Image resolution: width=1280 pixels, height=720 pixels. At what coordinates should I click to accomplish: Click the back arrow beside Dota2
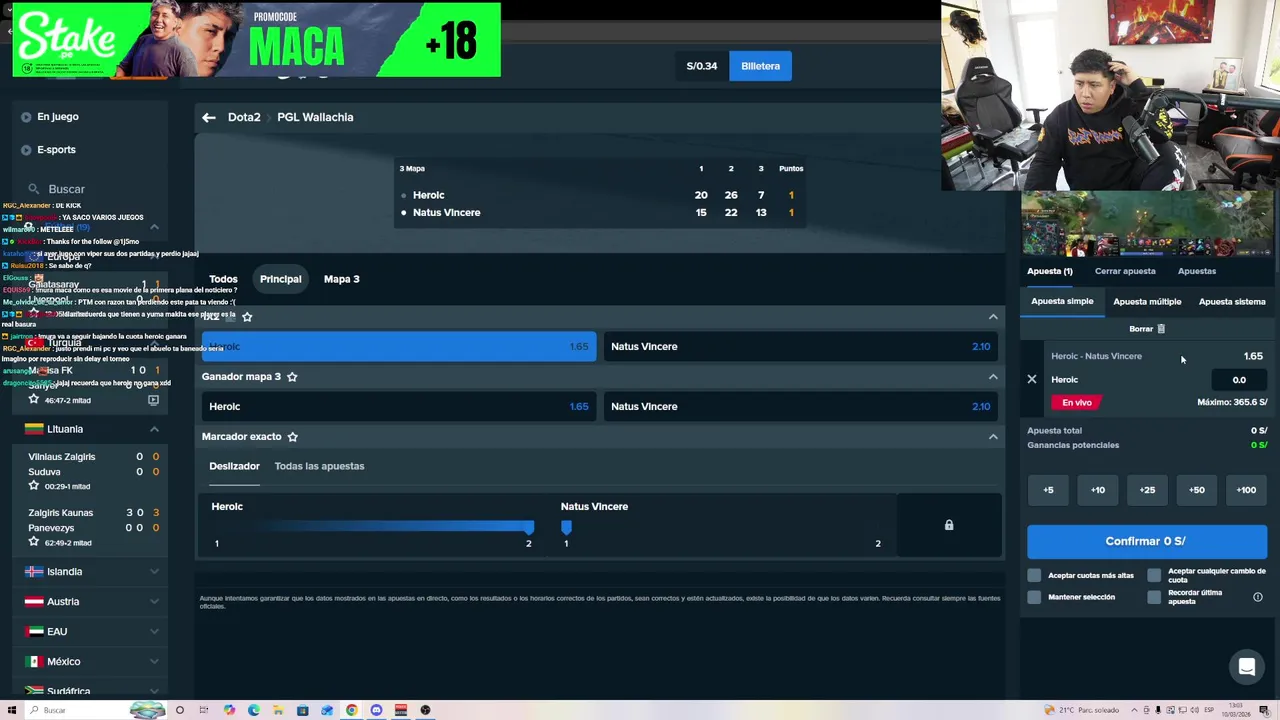point(209,117)
